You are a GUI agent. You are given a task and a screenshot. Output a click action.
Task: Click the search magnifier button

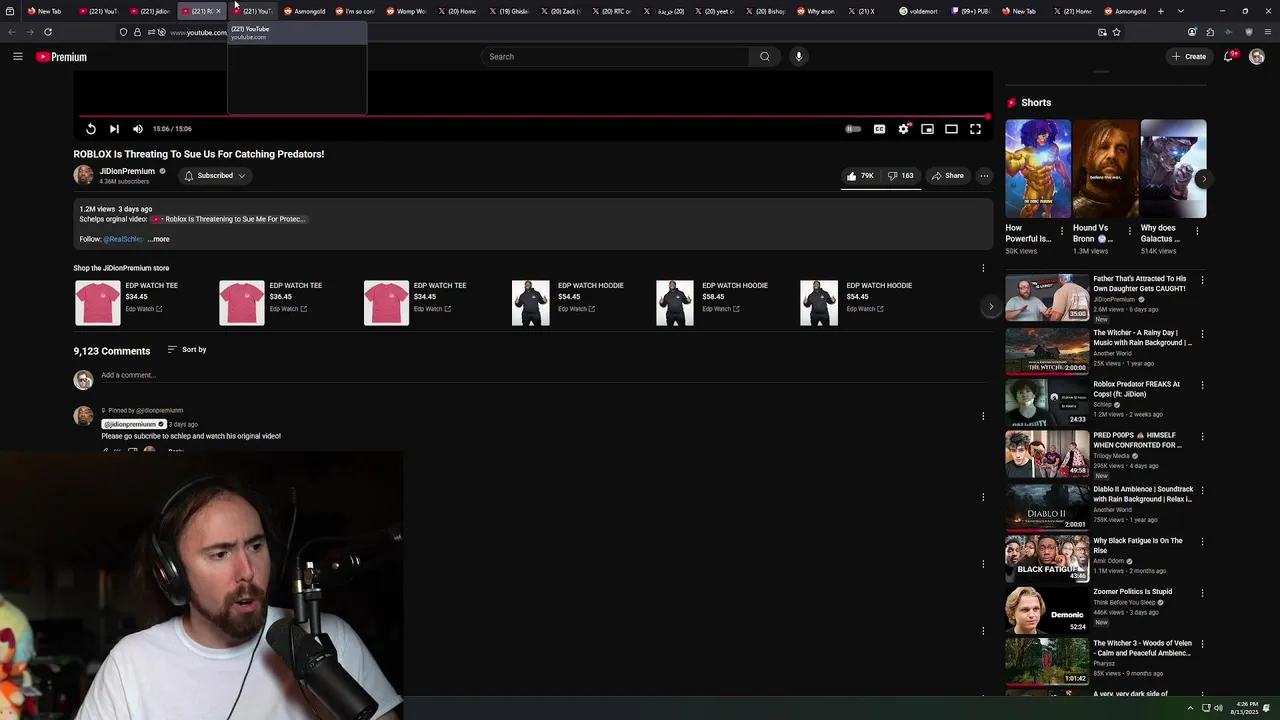pos(765,57)
